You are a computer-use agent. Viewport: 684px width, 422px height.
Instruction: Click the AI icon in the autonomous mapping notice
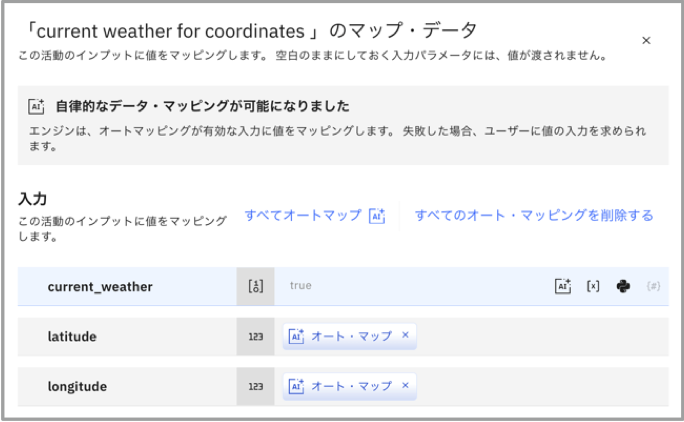click(x=37, y=107)
